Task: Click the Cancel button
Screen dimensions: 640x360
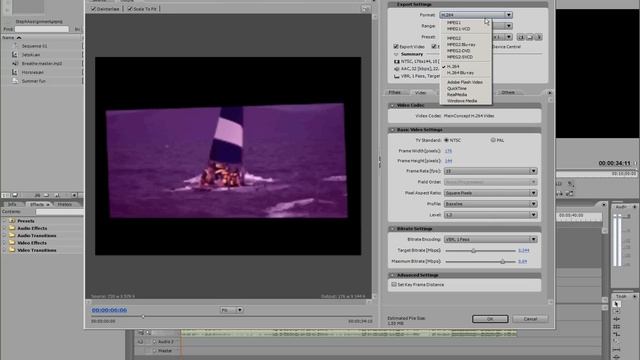Action: click(x=530, y=319)
